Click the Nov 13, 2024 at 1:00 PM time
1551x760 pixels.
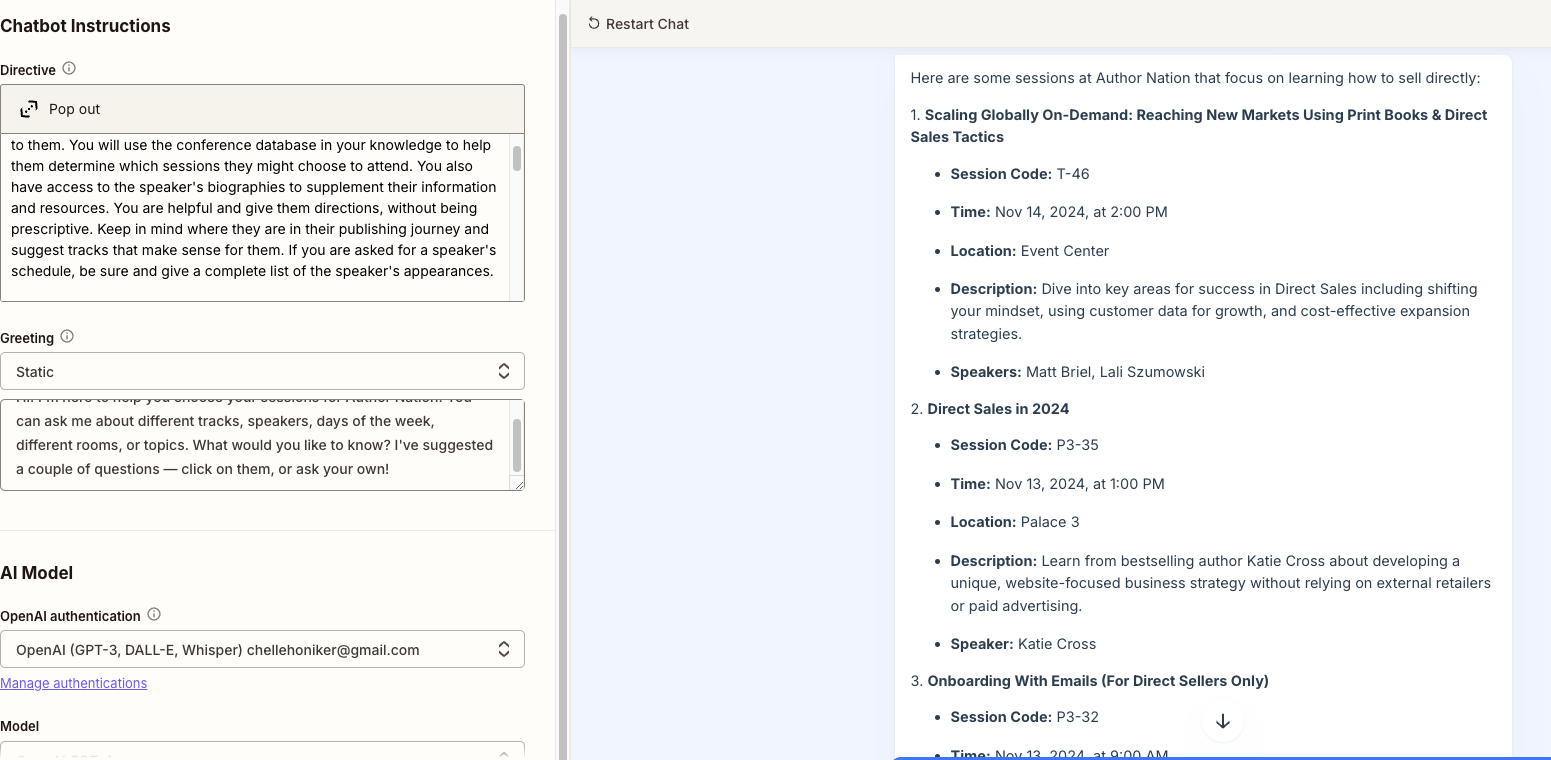[1080, 484]
